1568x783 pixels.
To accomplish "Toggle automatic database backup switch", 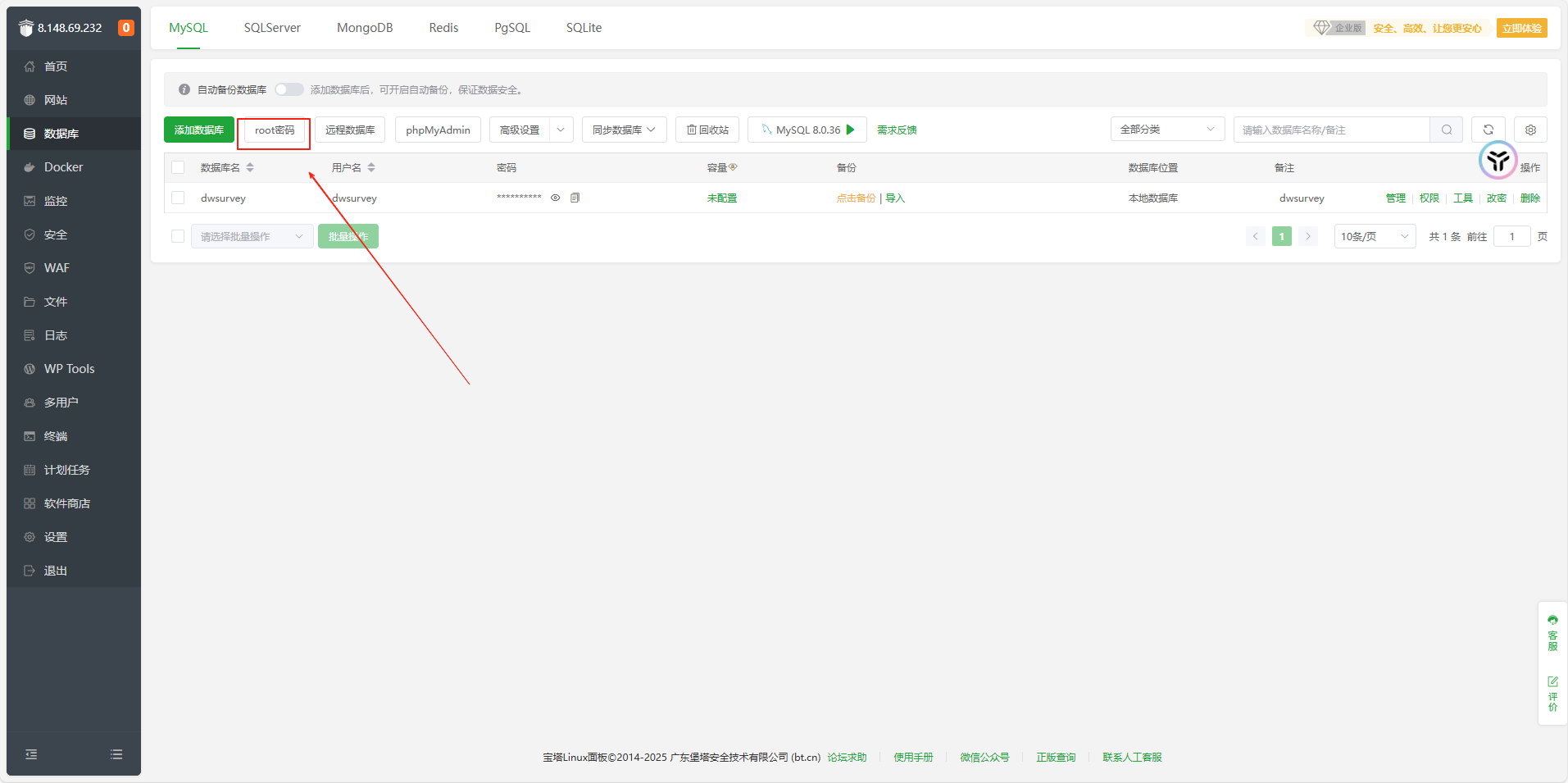I will 289,89.
